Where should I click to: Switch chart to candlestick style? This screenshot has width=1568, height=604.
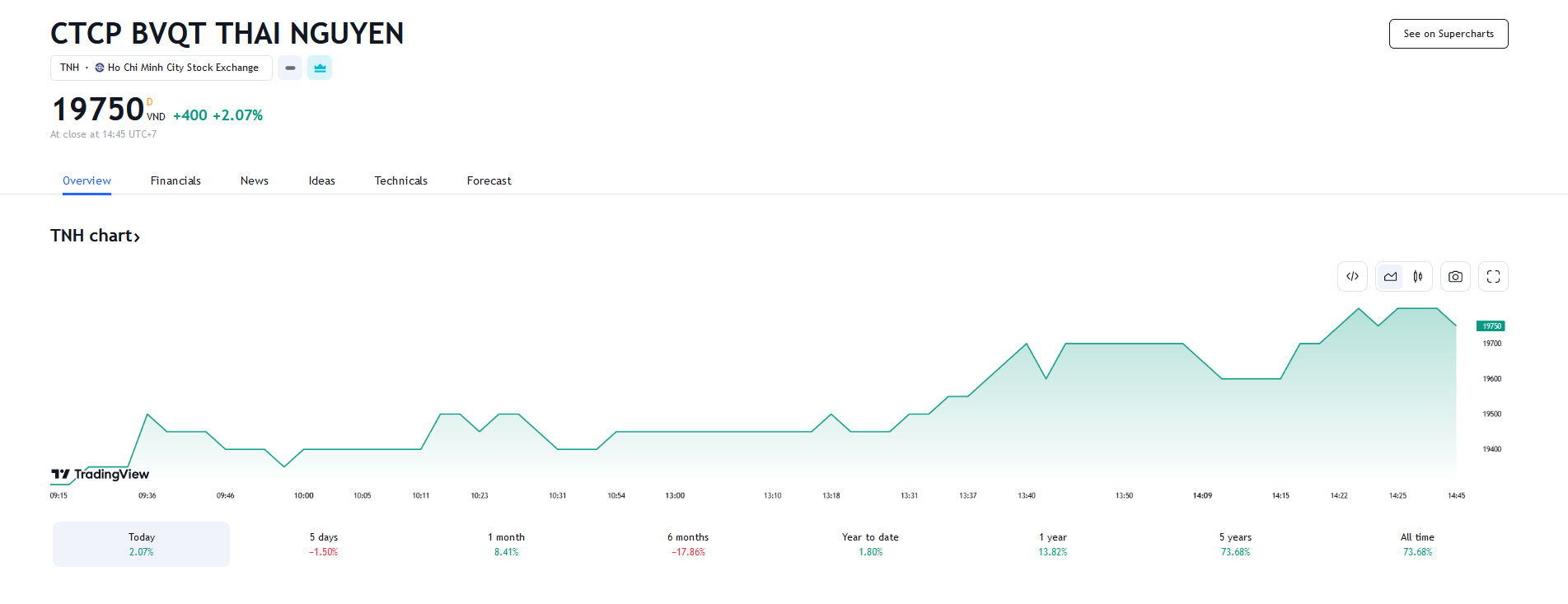(1418, 277)
